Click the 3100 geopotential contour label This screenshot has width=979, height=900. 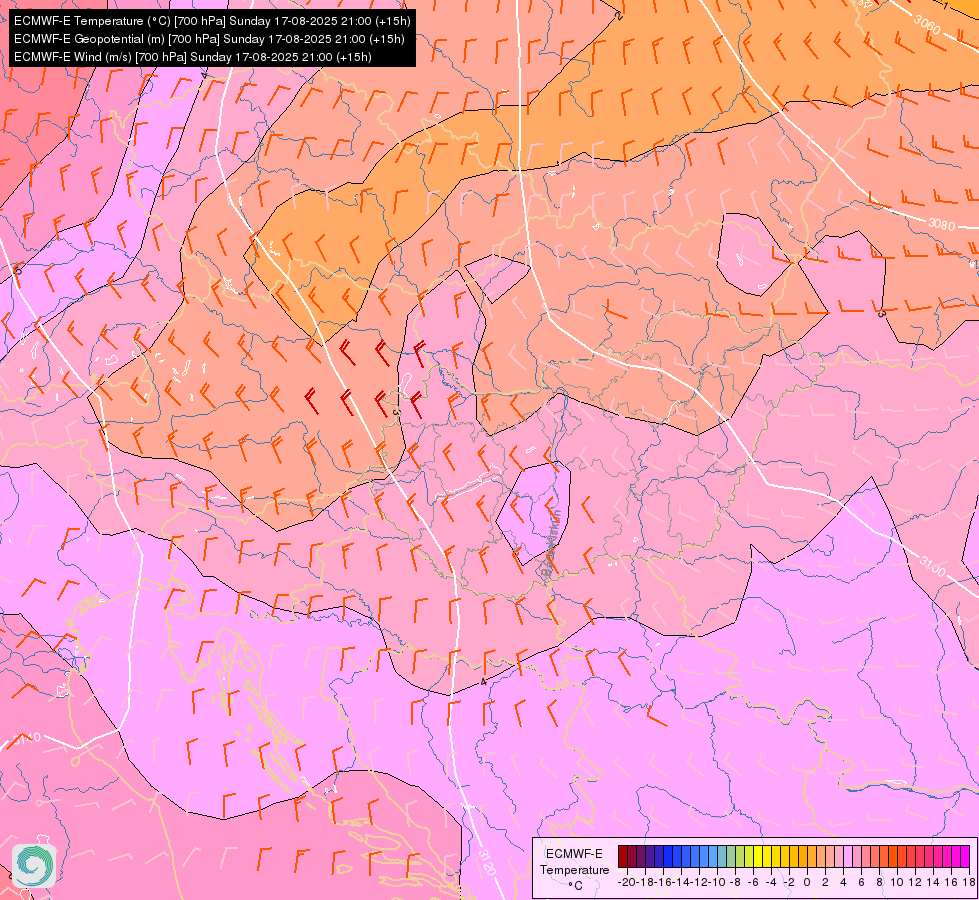932,565
